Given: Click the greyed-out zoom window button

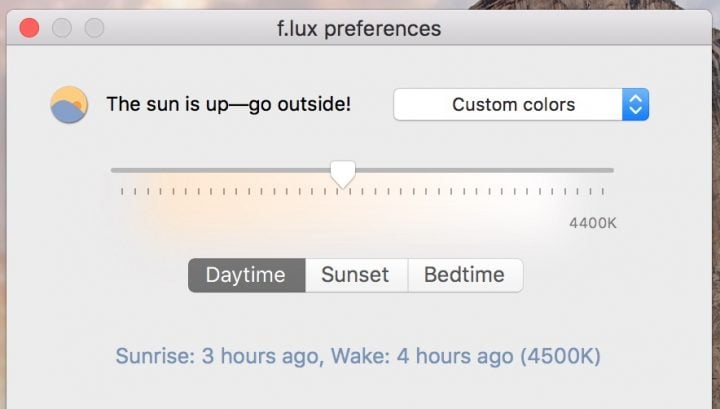Looking at the screenshot, I should 94,28.
